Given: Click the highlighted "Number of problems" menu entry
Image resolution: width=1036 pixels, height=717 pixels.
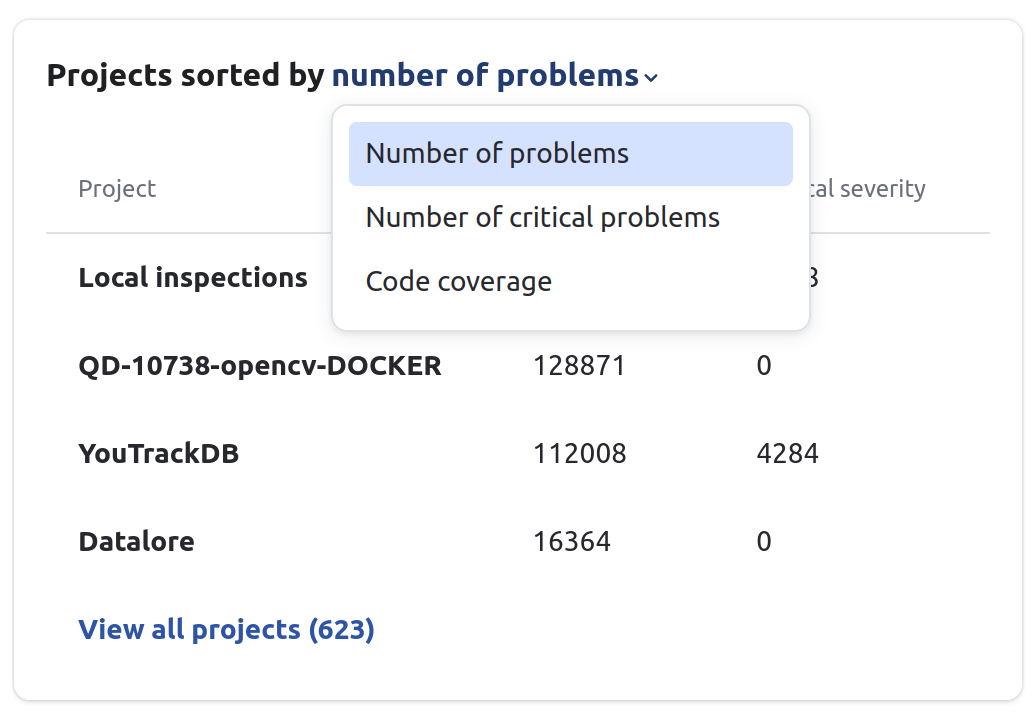Looking at the screenshot, I should tap(498, 153).
